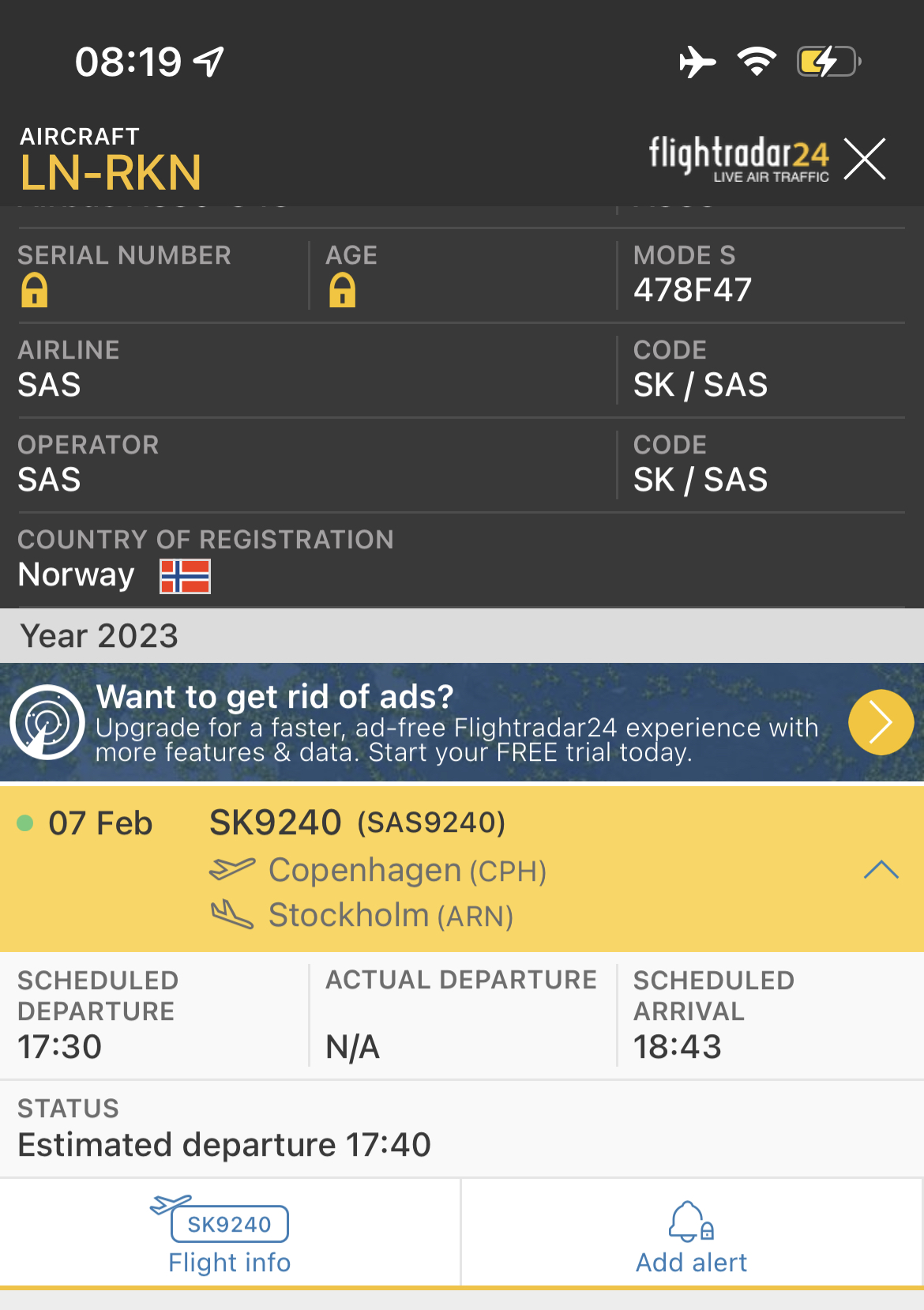Collapse the SK9240 flight details chevron
Image resolution: width=924 pixels, height=1310 pixels.
881,870
